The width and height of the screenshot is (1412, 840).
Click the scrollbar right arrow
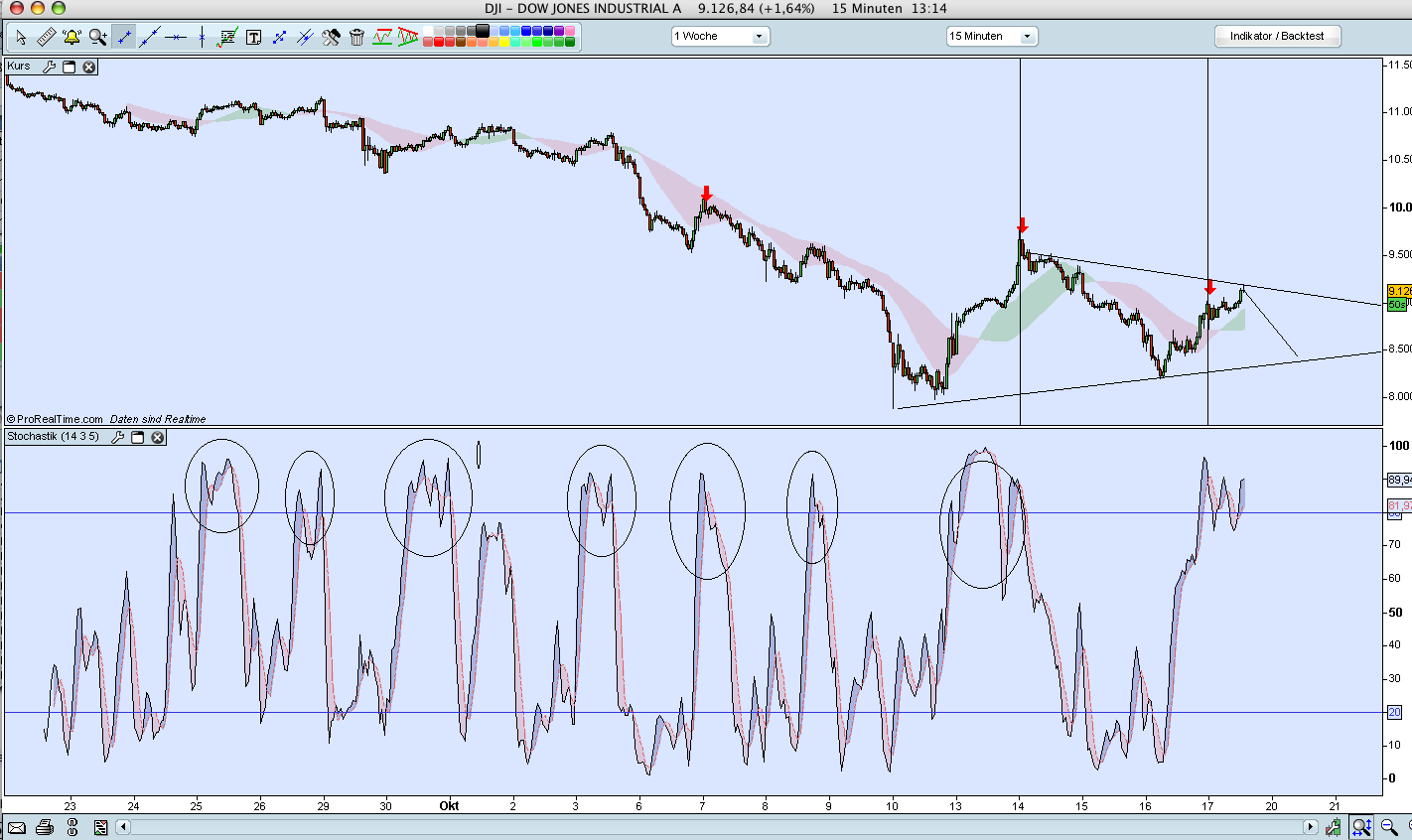point(1310,827)
